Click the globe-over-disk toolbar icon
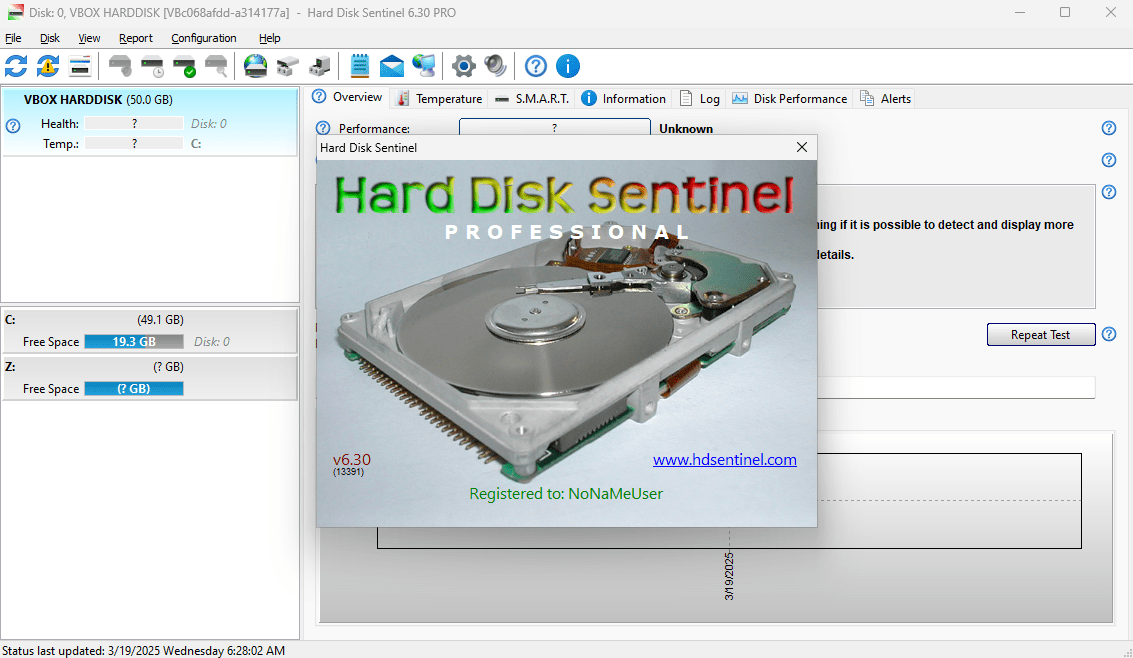 [255, 66]
